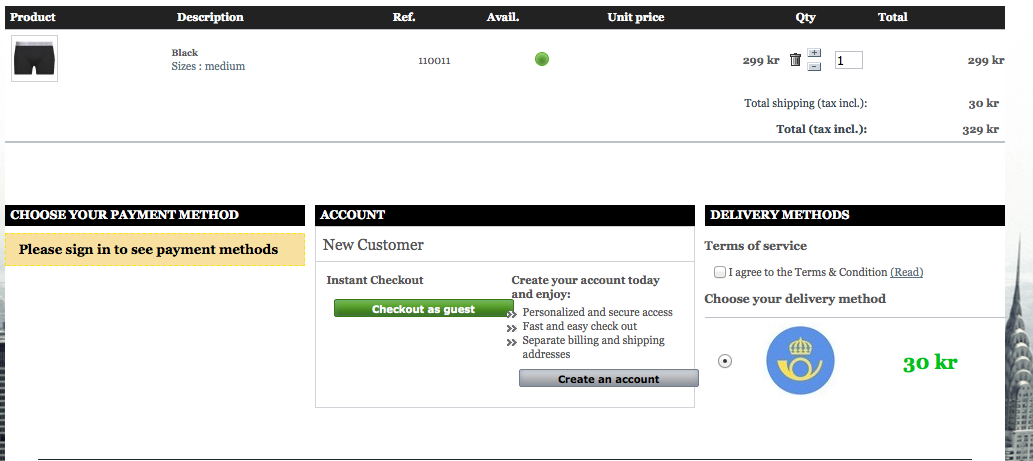Click the quantity input field
Viewport: 1033px width, 461px height.
point(848,60)
